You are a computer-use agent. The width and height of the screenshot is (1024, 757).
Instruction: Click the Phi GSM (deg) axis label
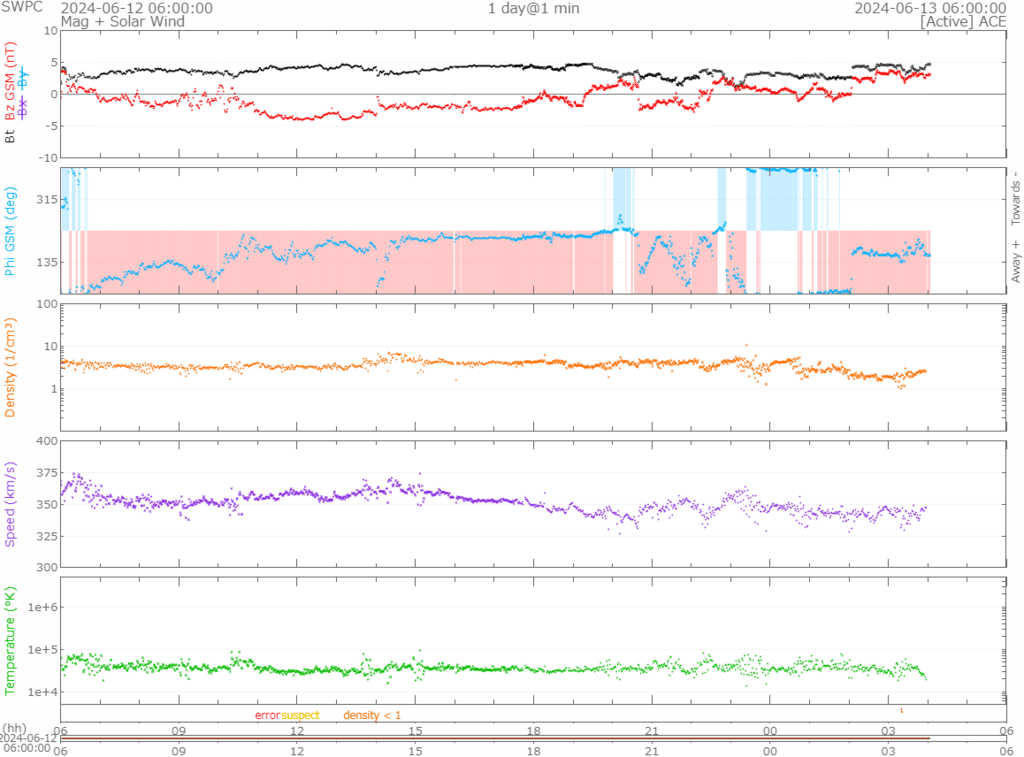point(10,231)
